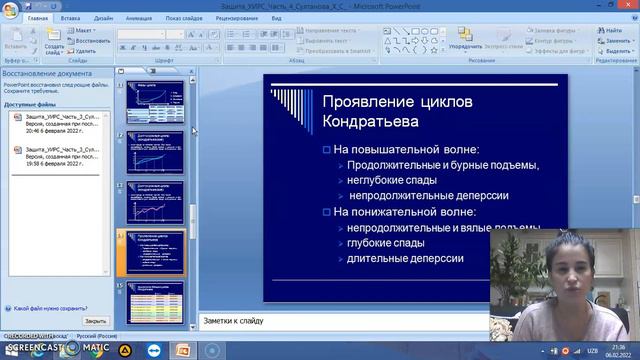Viewport: 640px width, 360px height.
Task: Open the Показ слайдов ribbon tab
Action: coord(184,18)
